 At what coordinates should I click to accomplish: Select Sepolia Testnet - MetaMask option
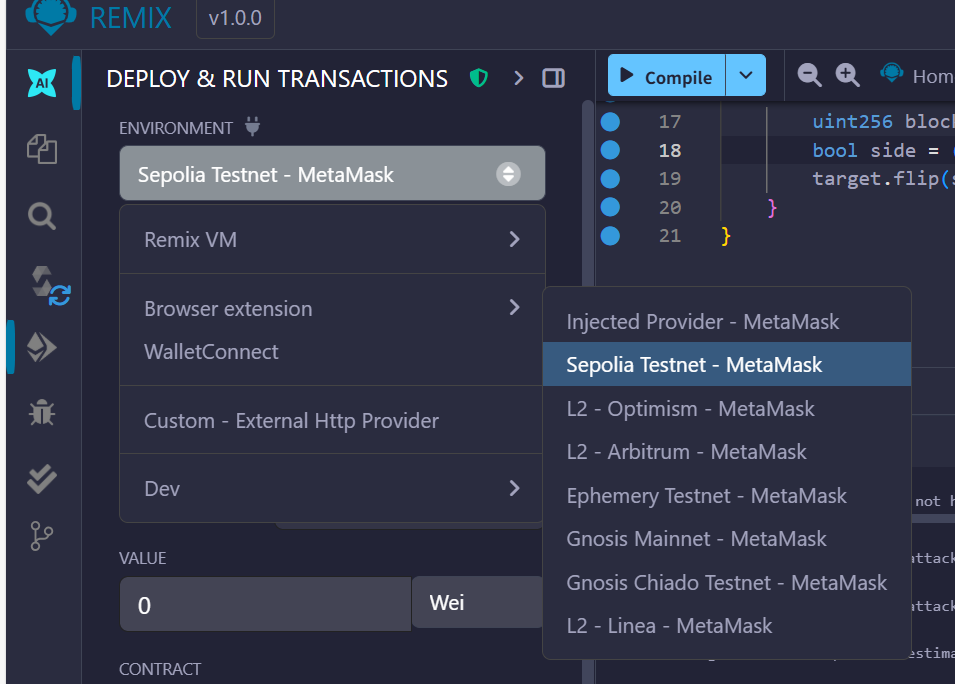click(727, 364)
